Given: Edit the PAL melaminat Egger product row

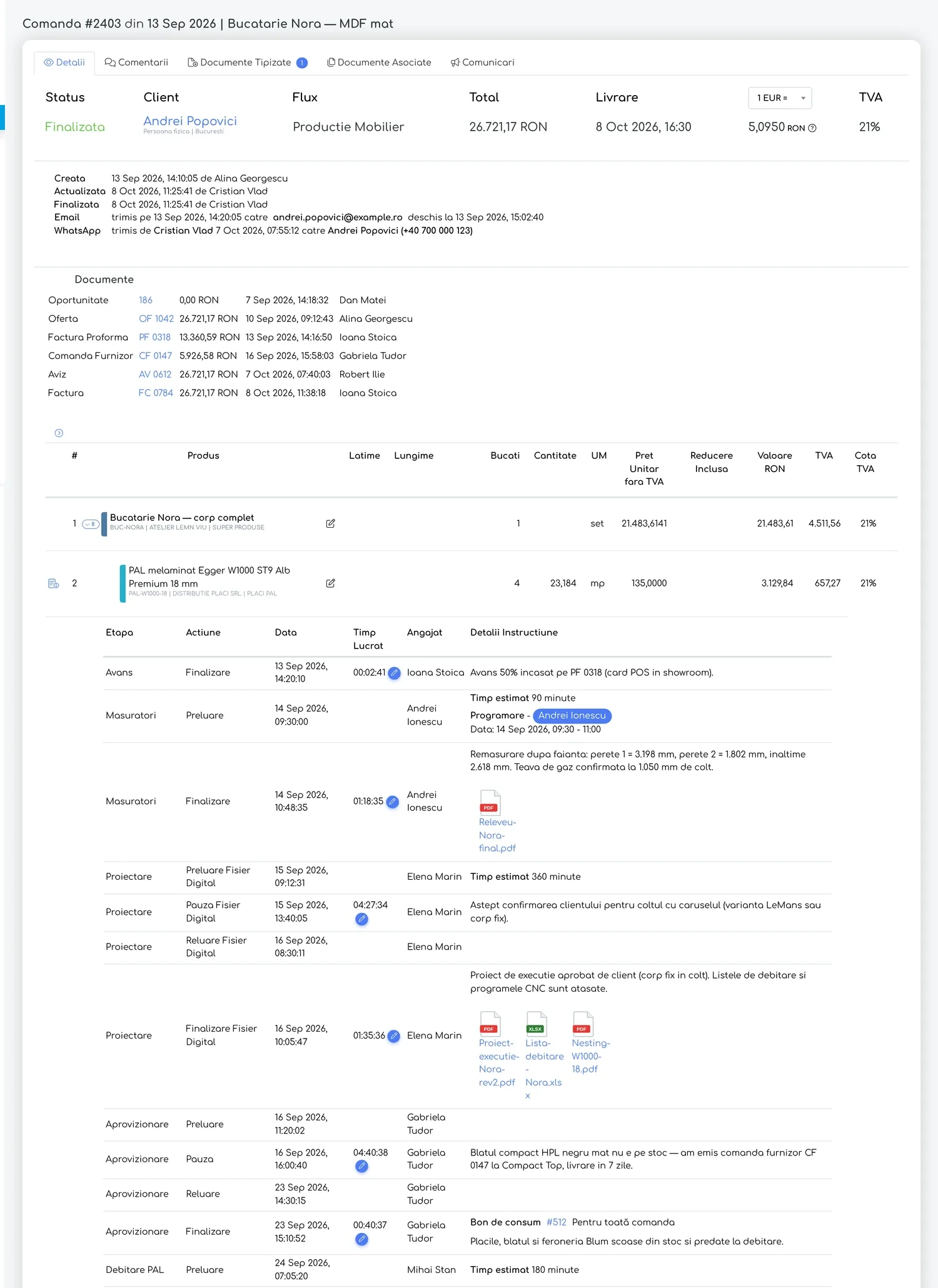Looking at the screenshot, I should click(331, 583).
